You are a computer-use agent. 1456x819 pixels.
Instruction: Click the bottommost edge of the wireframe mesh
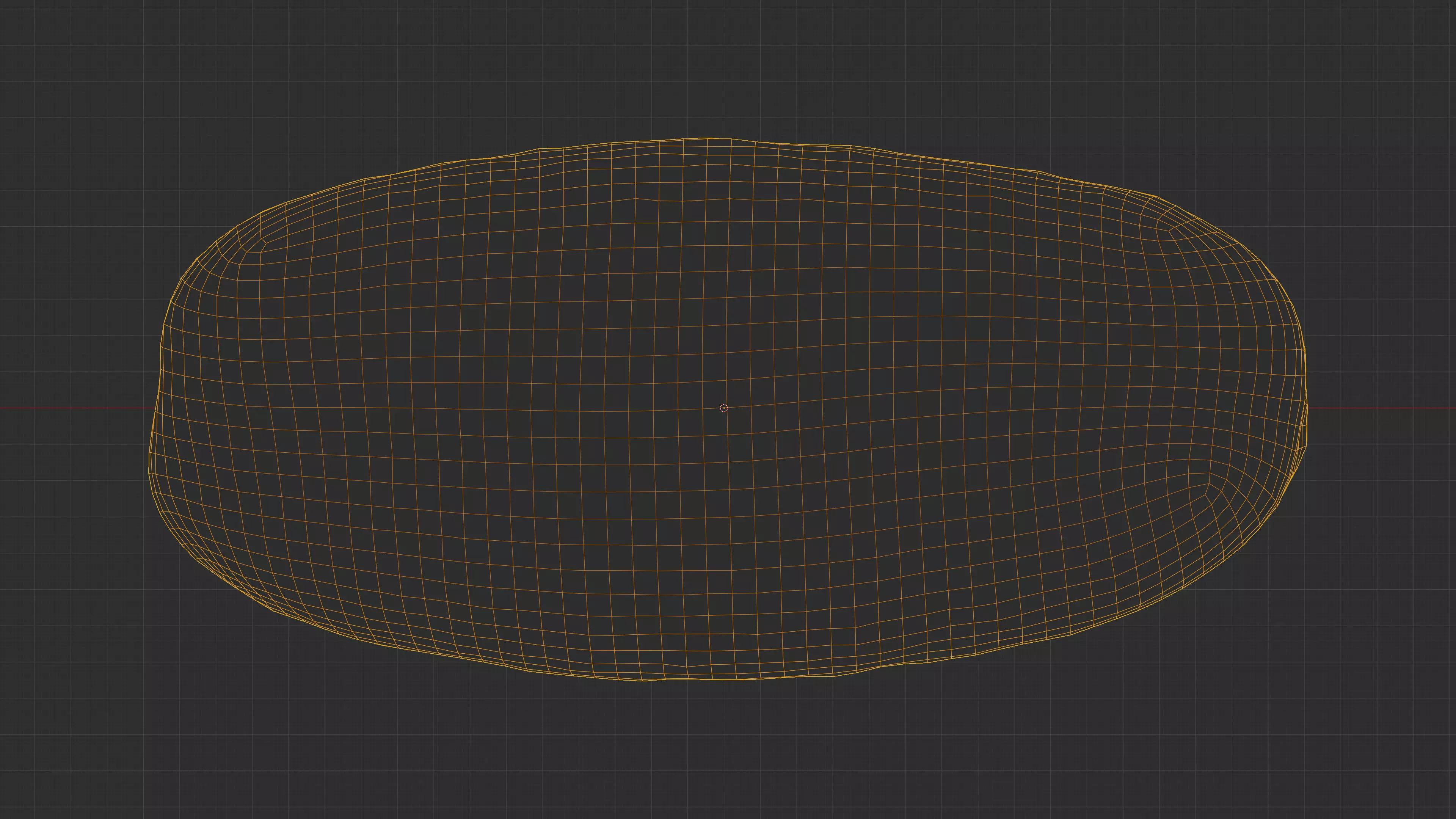723,679
